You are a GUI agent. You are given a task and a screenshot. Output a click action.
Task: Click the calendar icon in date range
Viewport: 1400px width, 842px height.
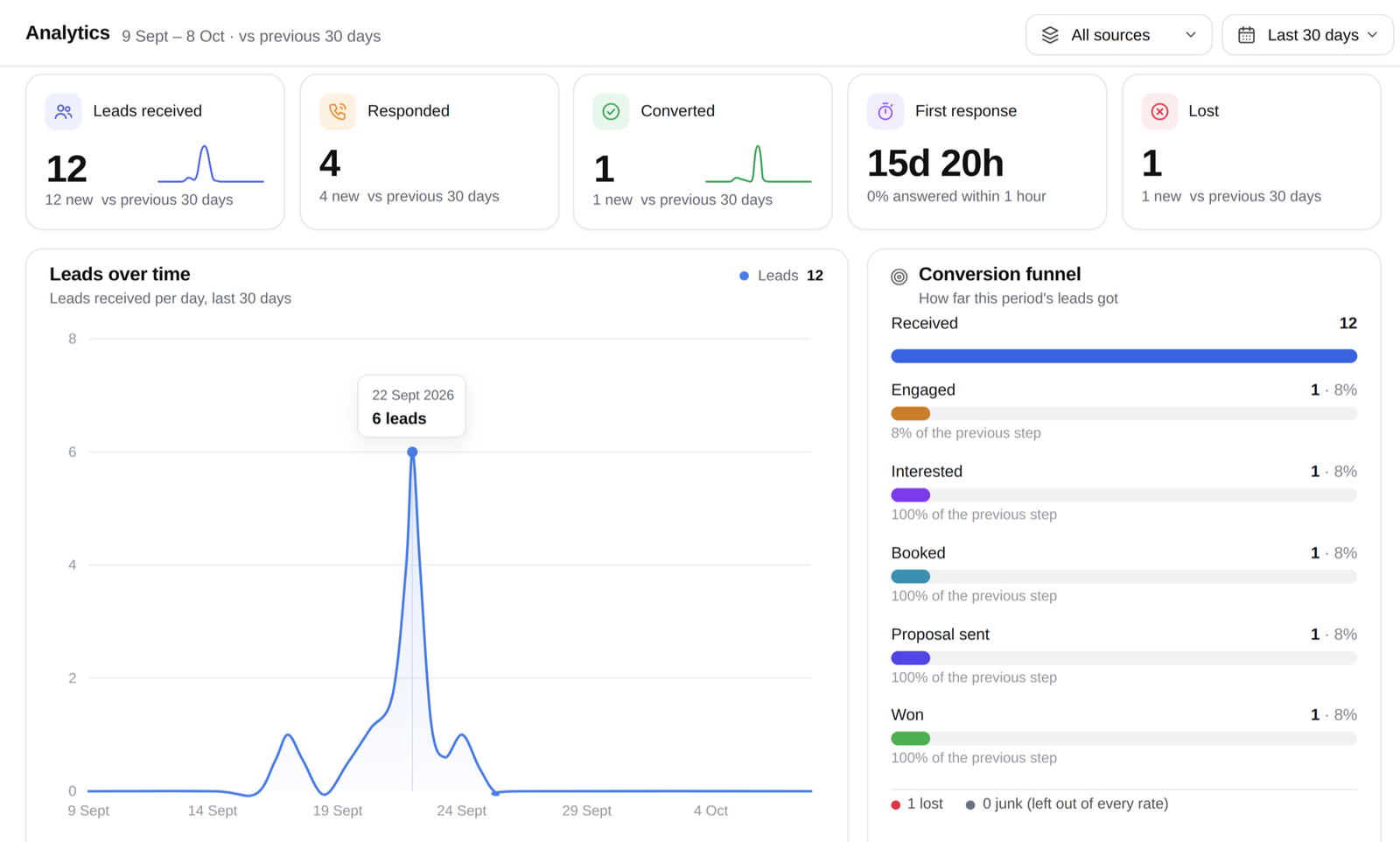pyautogui.click(x=1246, y=35)
